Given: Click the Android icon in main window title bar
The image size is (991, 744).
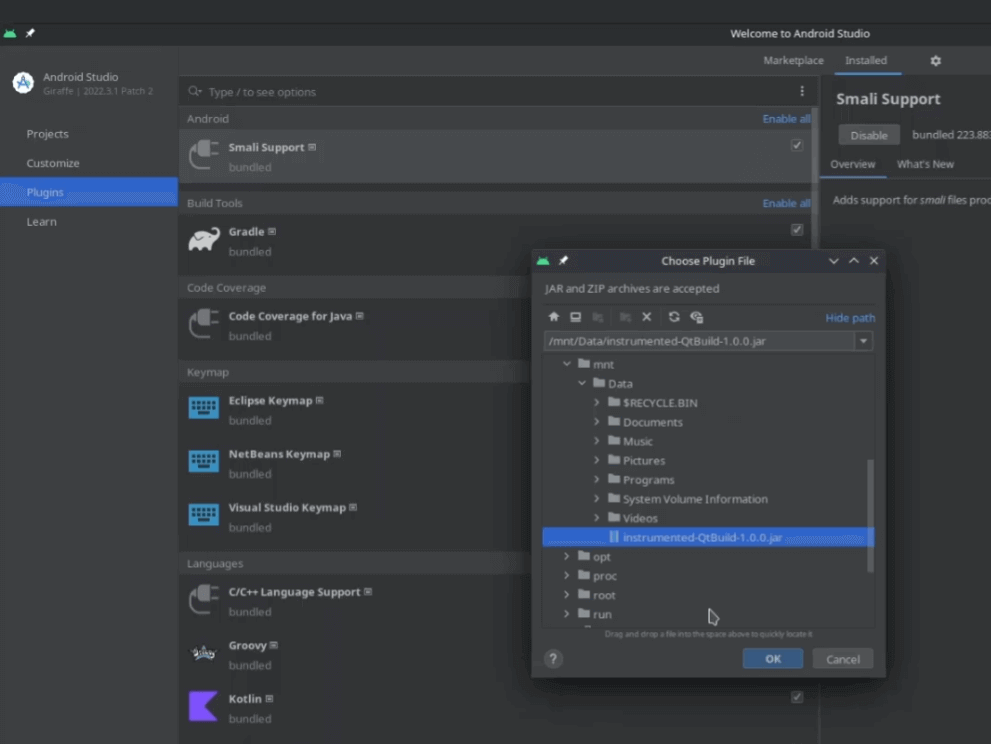Looking at the screenshot, I should point(9,34).
